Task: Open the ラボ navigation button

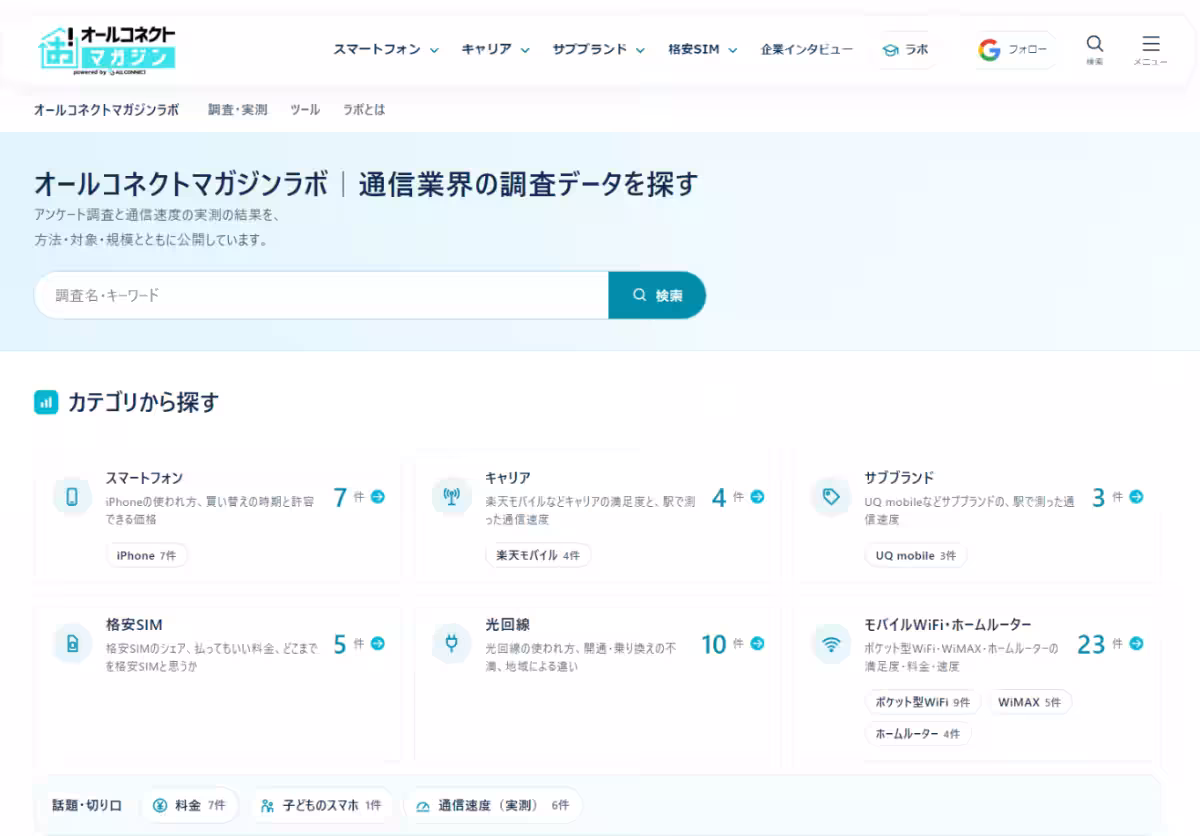Action: [x=905, y=50]
